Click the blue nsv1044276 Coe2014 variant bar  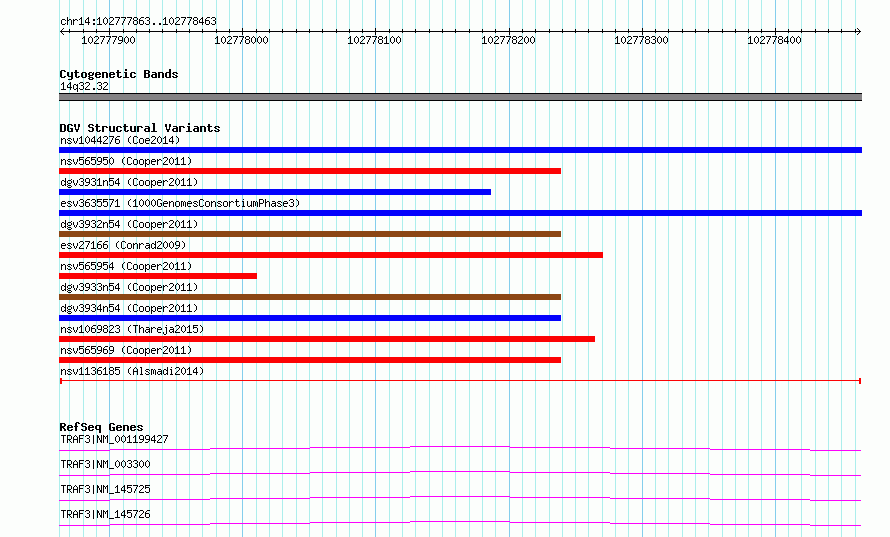[x=460, y=150]
